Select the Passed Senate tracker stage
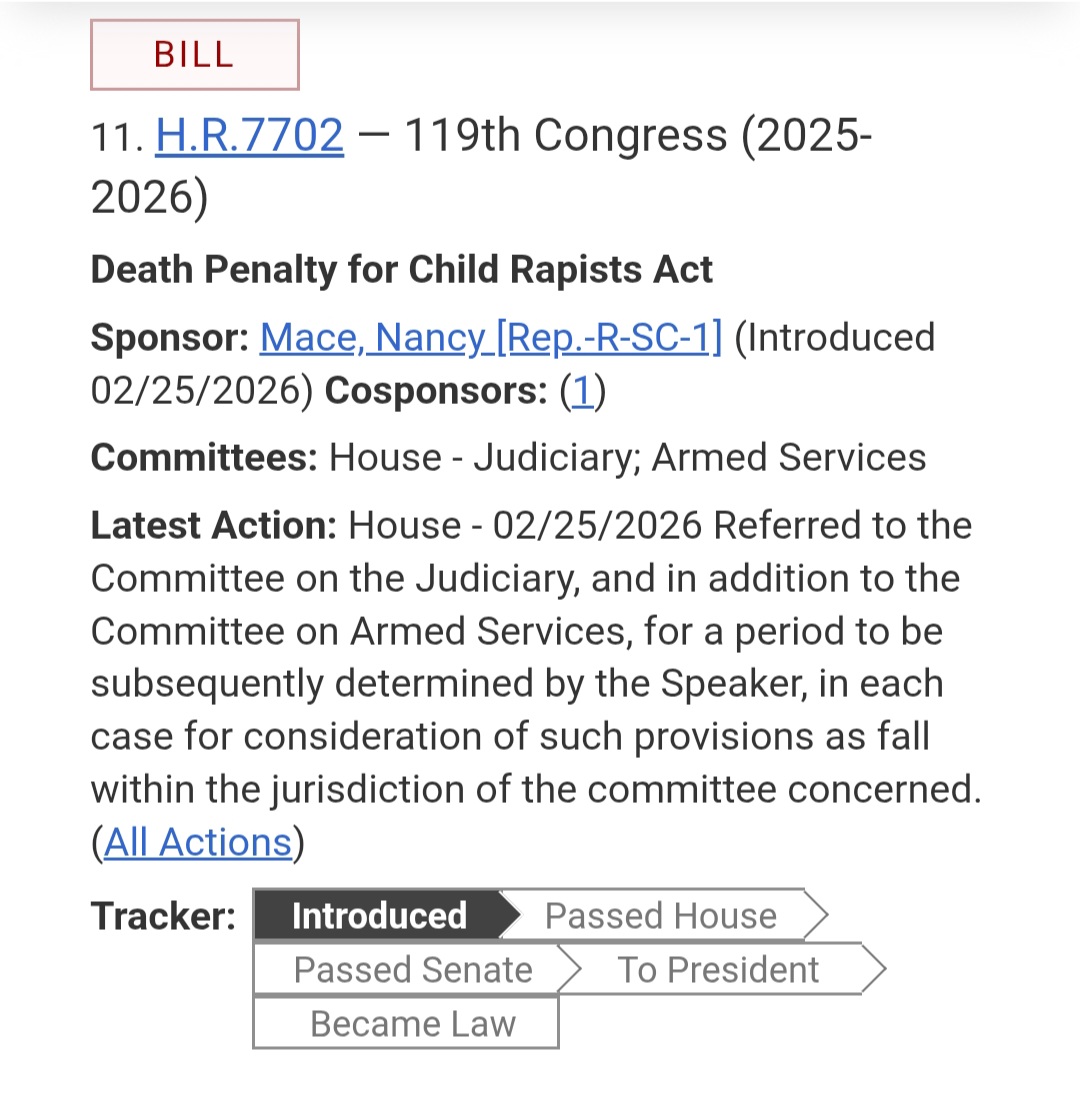 click(414, 969)
